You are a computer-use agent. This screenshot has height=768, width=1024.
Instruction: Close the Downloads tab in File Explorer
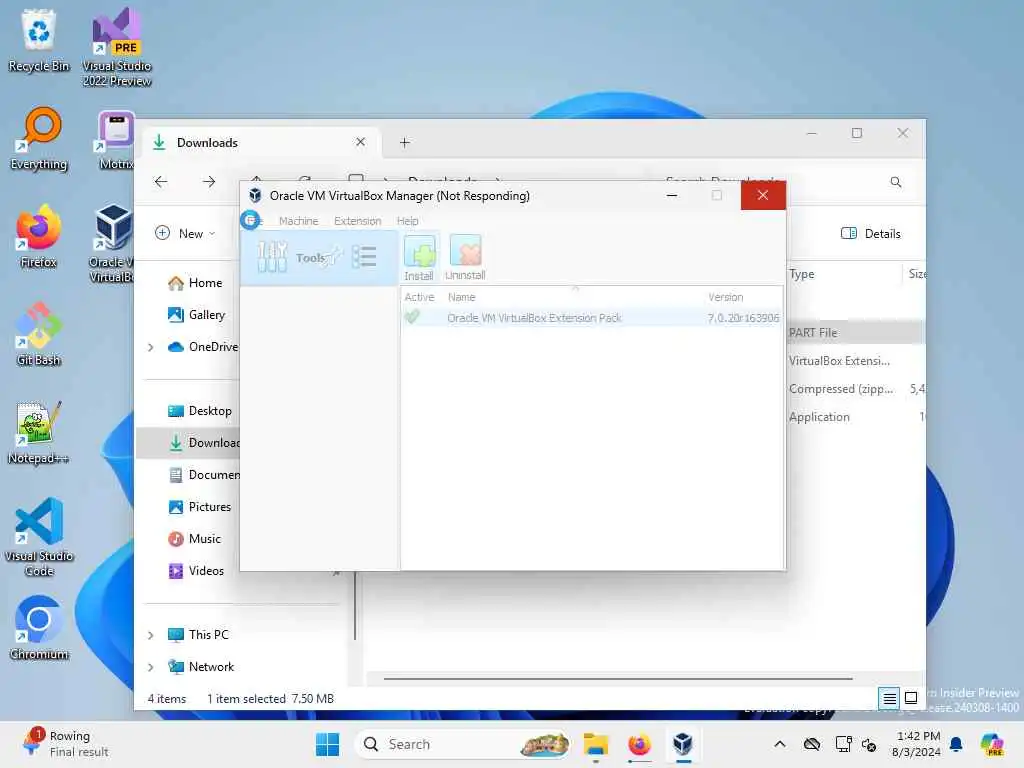point(360,142)
